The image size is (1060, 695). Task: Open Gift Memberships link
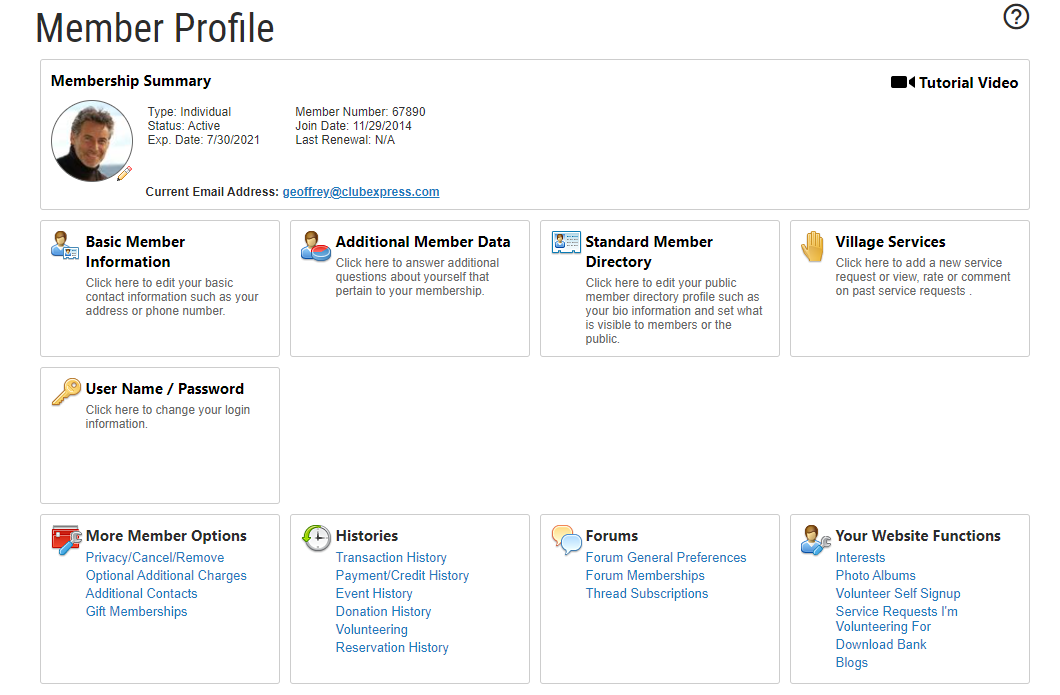136,612
